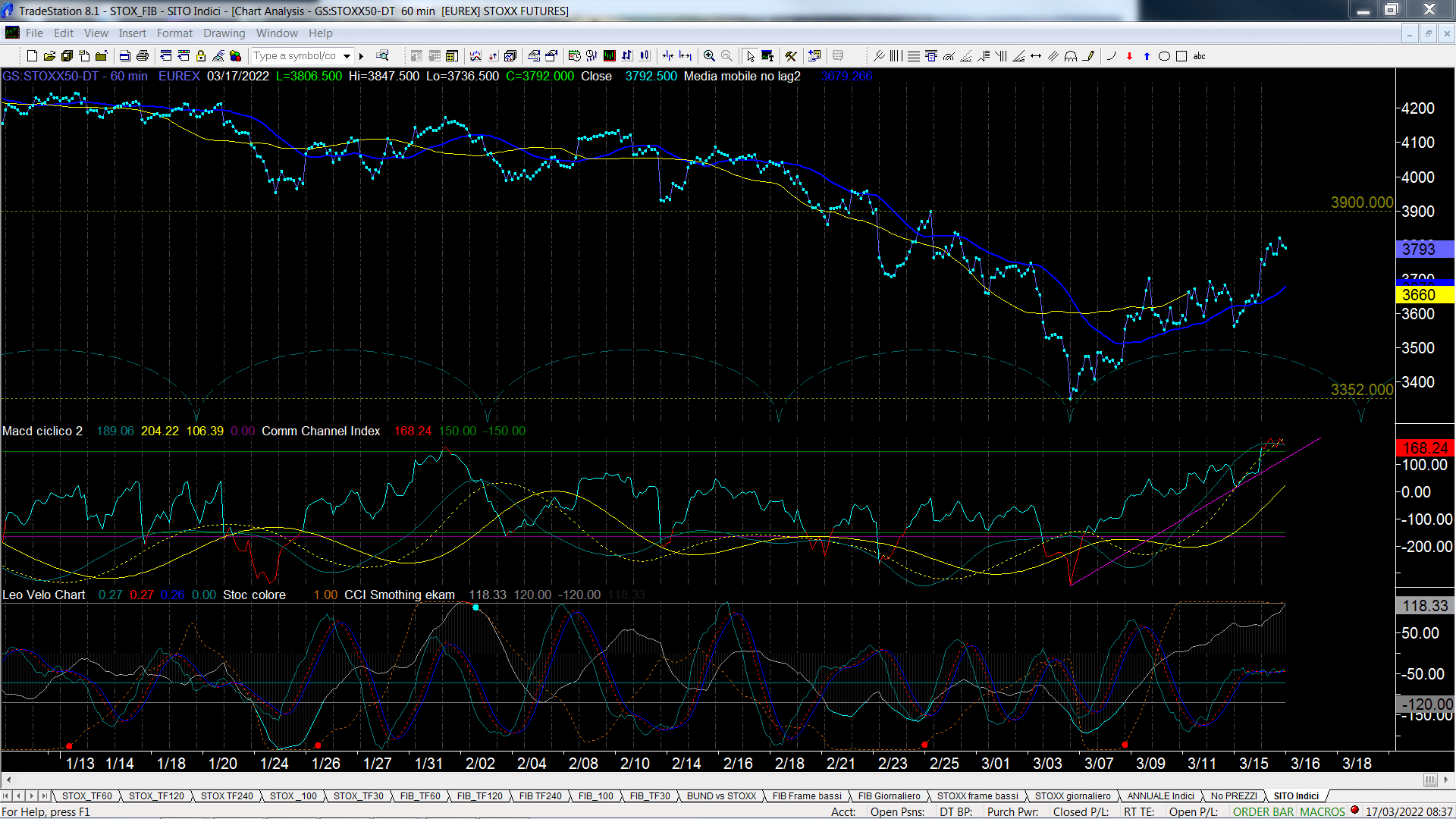Click the padlock icon in toolbar
The height and width of the screenshot is (819, 1456).
coord(201,56)
